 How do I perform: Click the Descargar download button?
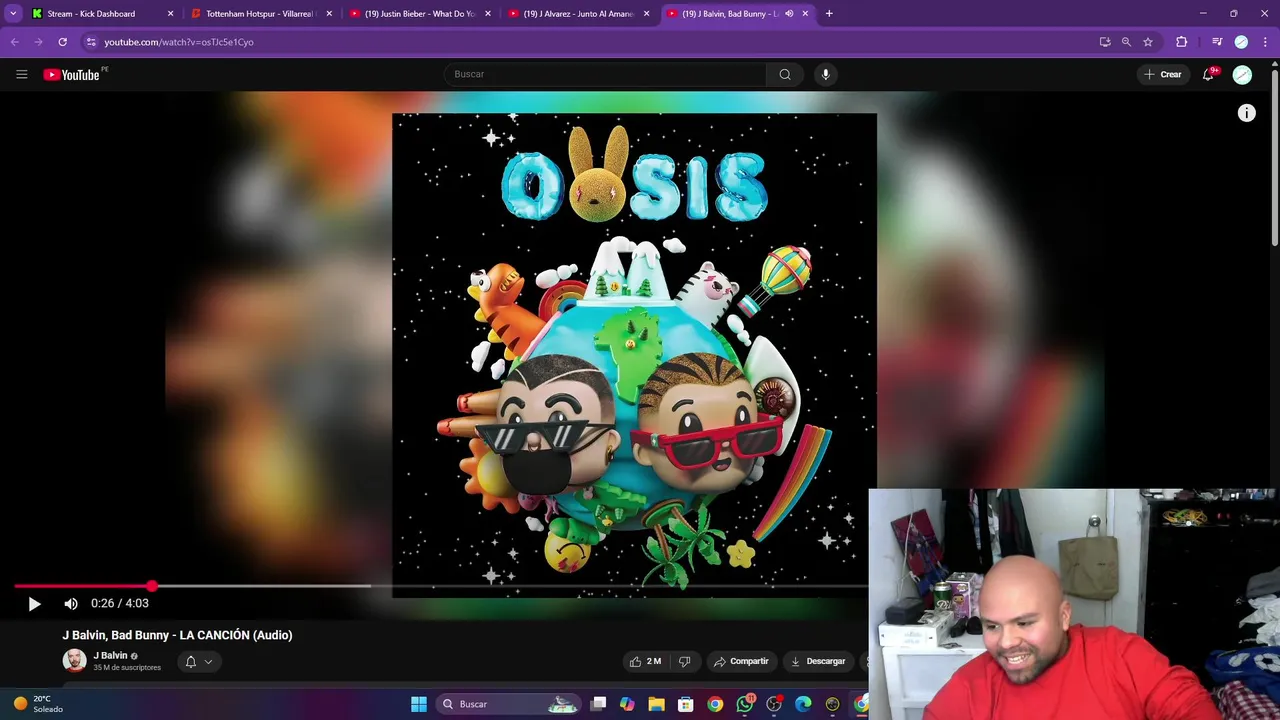(818, 661)
